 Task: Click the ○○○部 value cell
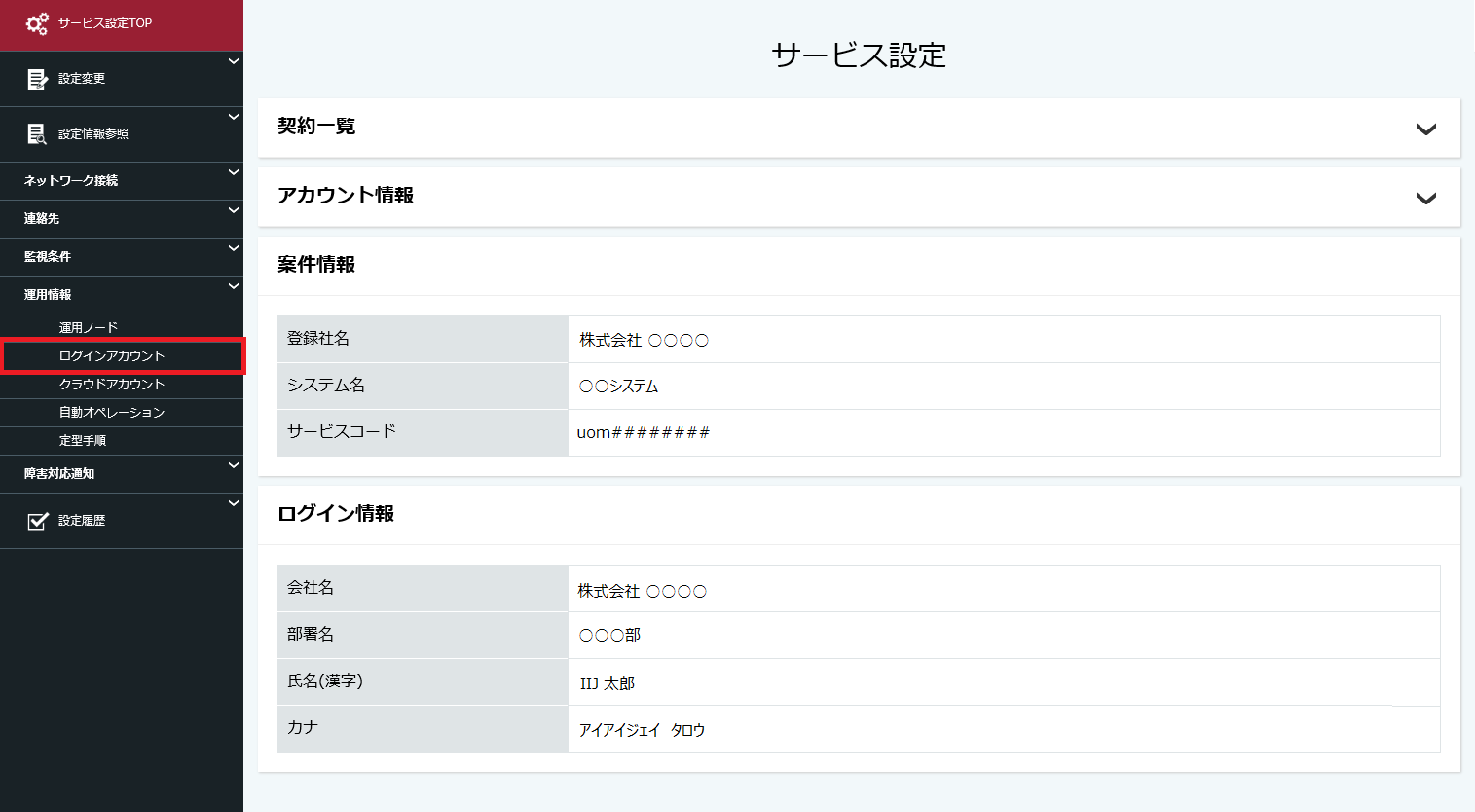(1004, 635)
